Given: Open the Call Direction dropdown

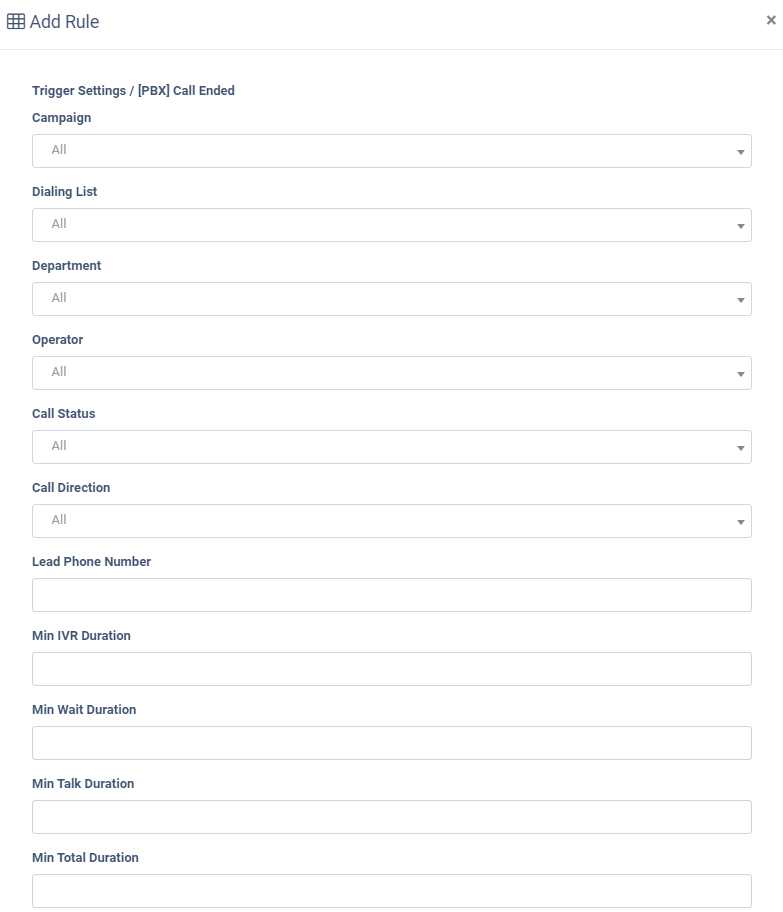Looking at the screenshot, I should point(392,521).
